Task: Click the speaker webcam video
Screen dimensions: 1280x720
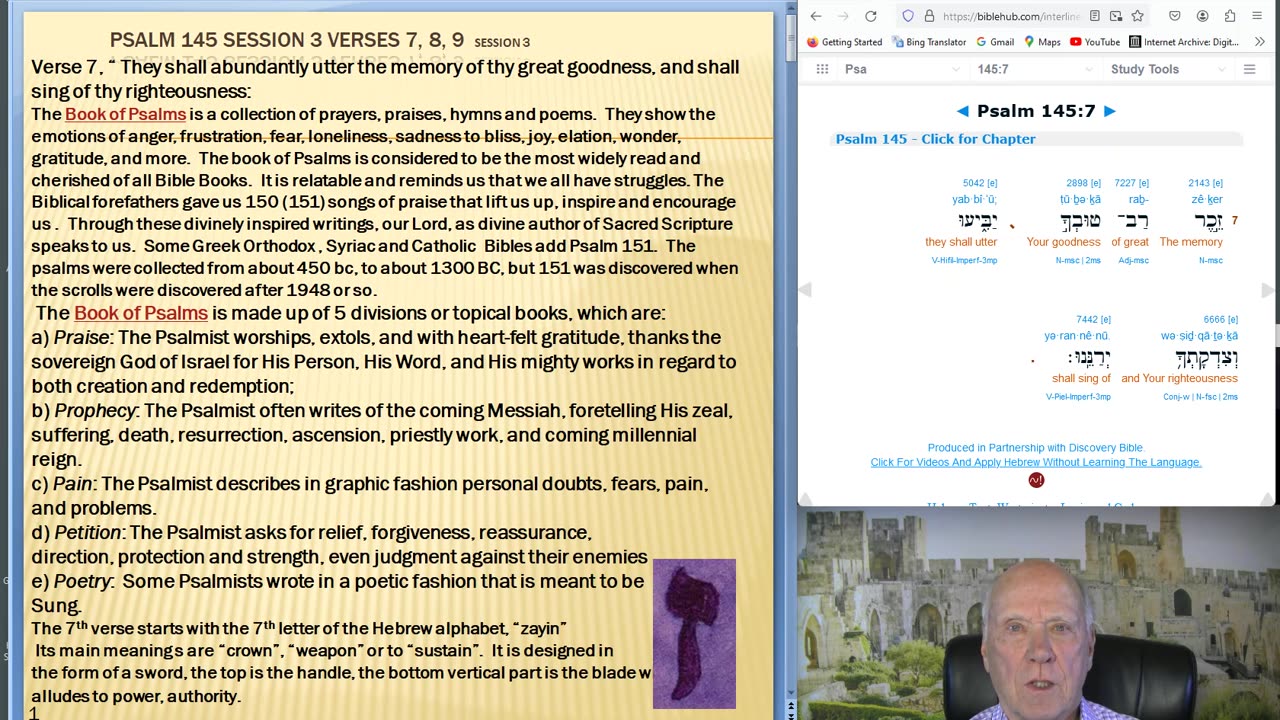Action: (x=1038, y=614)
